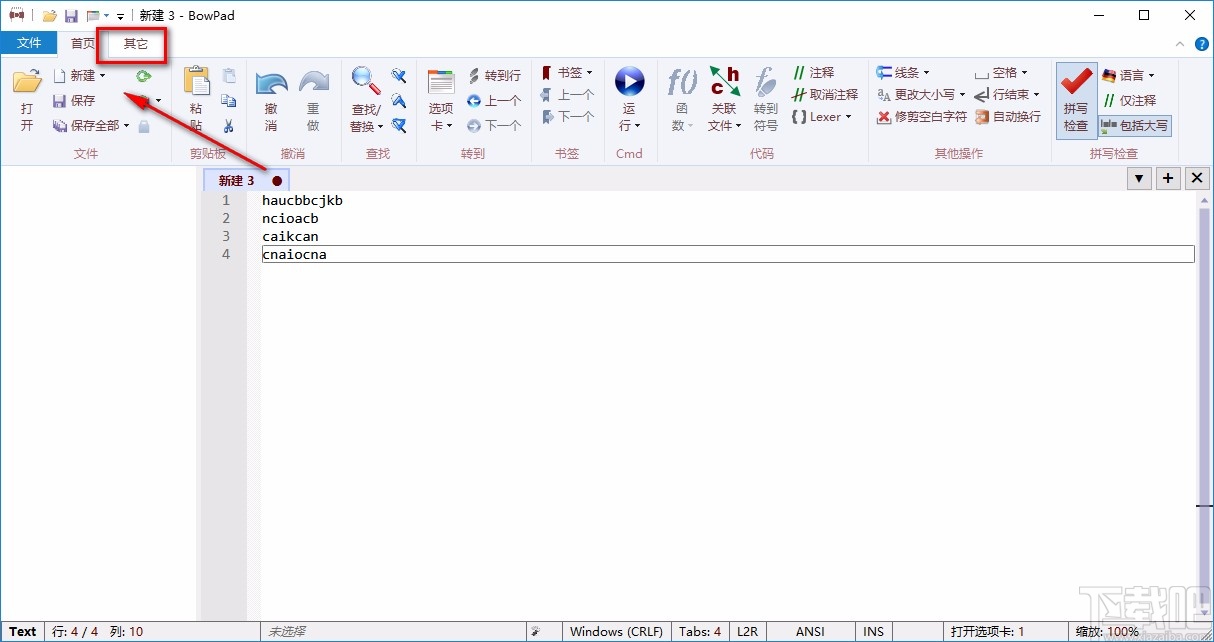Click the corresponding file (关联文件) c/h icon
Viewport: 1214px width, 642px height.
pos(725,82)
